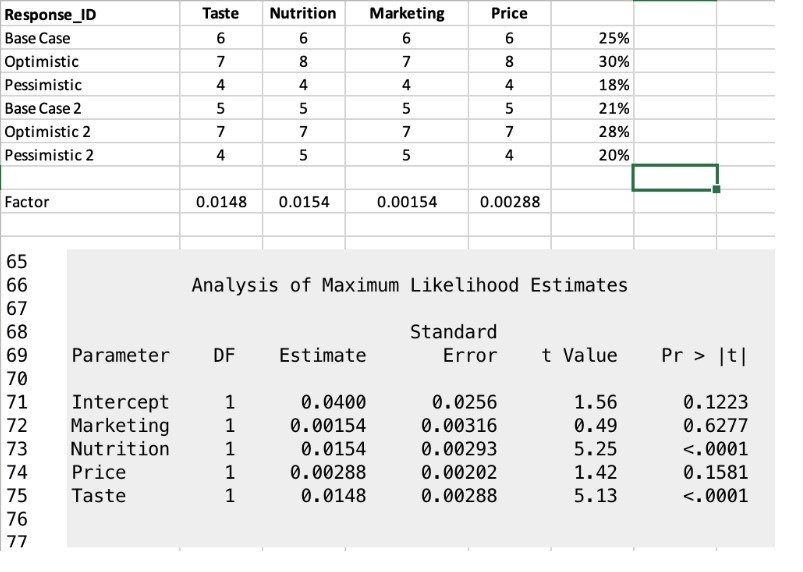Click the 'Base Case' row label
Image resolution: width=803 pixels, height=572 pixels.
pyautogui.click(x=37, y=38)
